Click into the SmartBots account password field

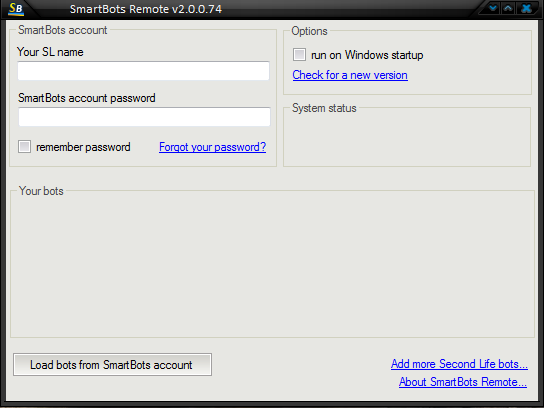pos(144,117)
